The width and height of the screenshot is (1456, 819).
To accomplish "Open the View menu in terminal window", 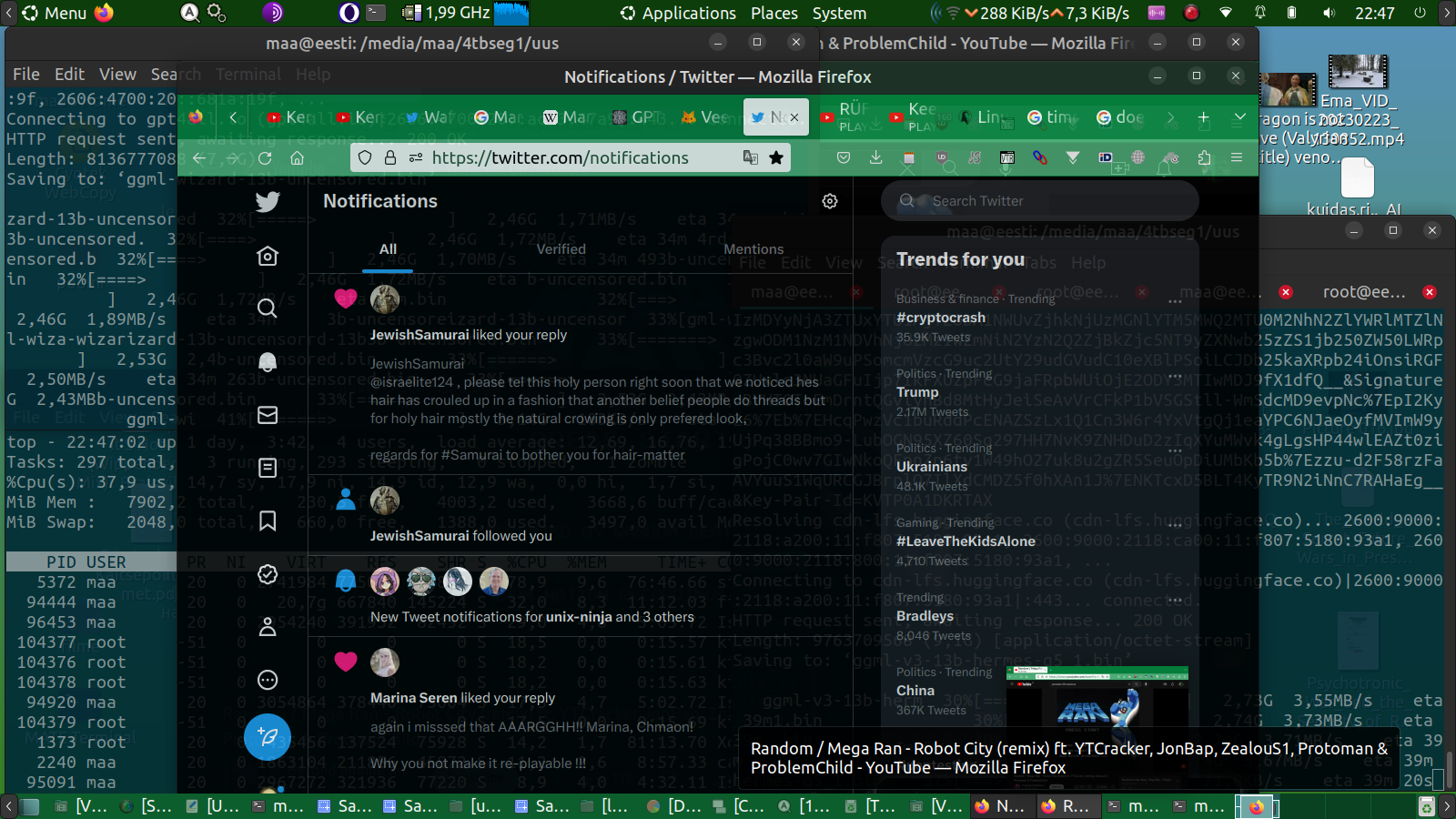I will pyautogui.click(x=117, y=75).
